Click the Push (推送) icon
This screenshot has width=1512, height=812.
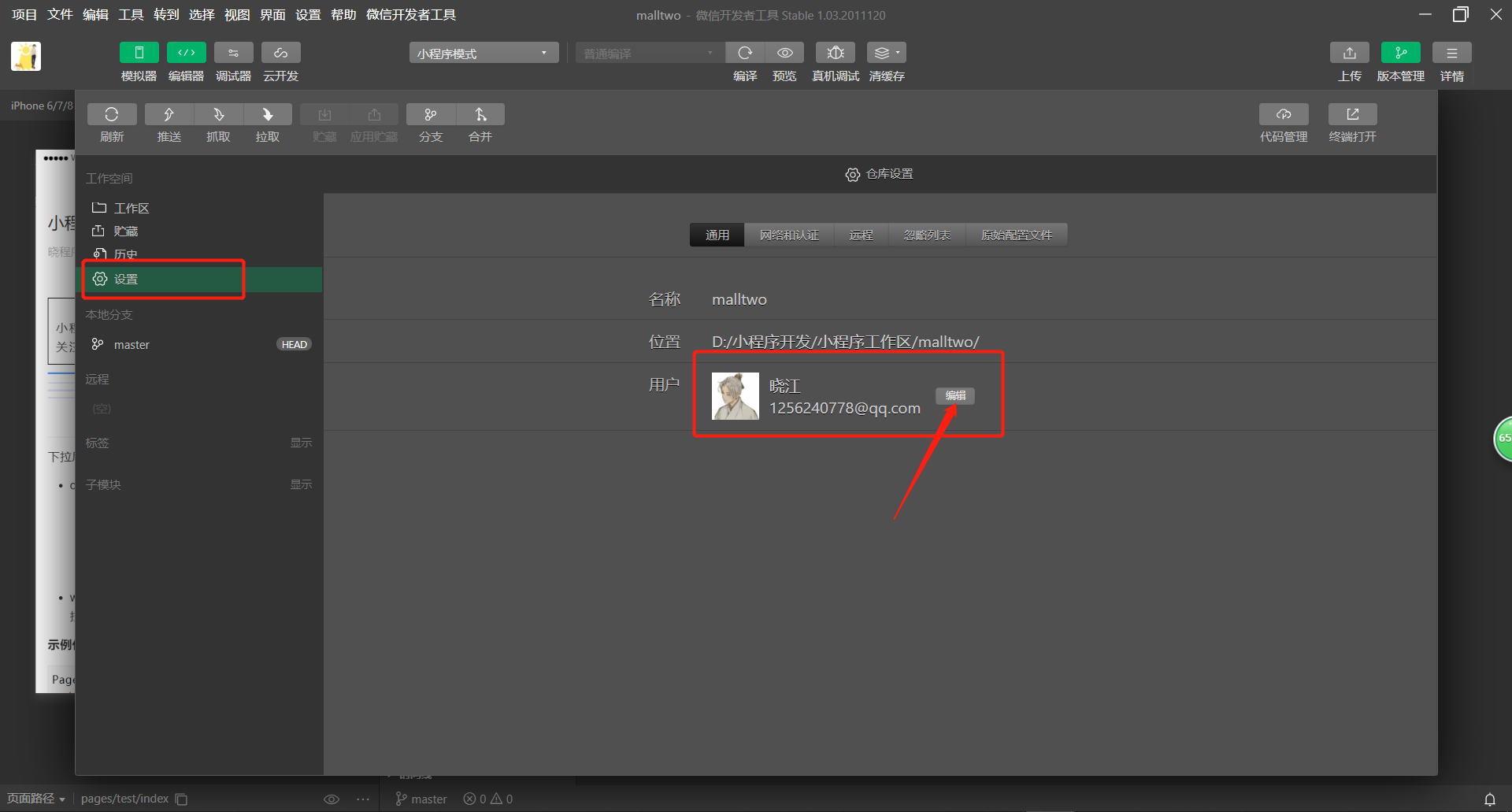point(169,115)
